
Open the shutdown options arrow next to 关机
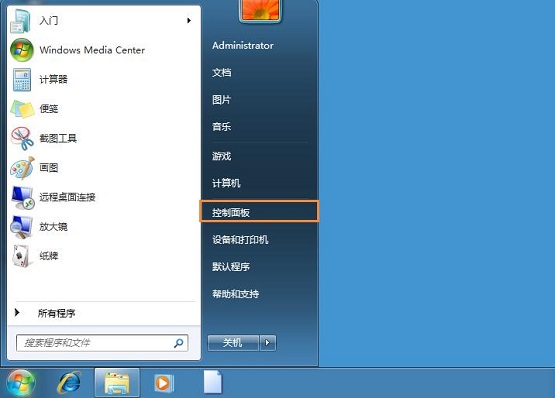pos(268,343)
